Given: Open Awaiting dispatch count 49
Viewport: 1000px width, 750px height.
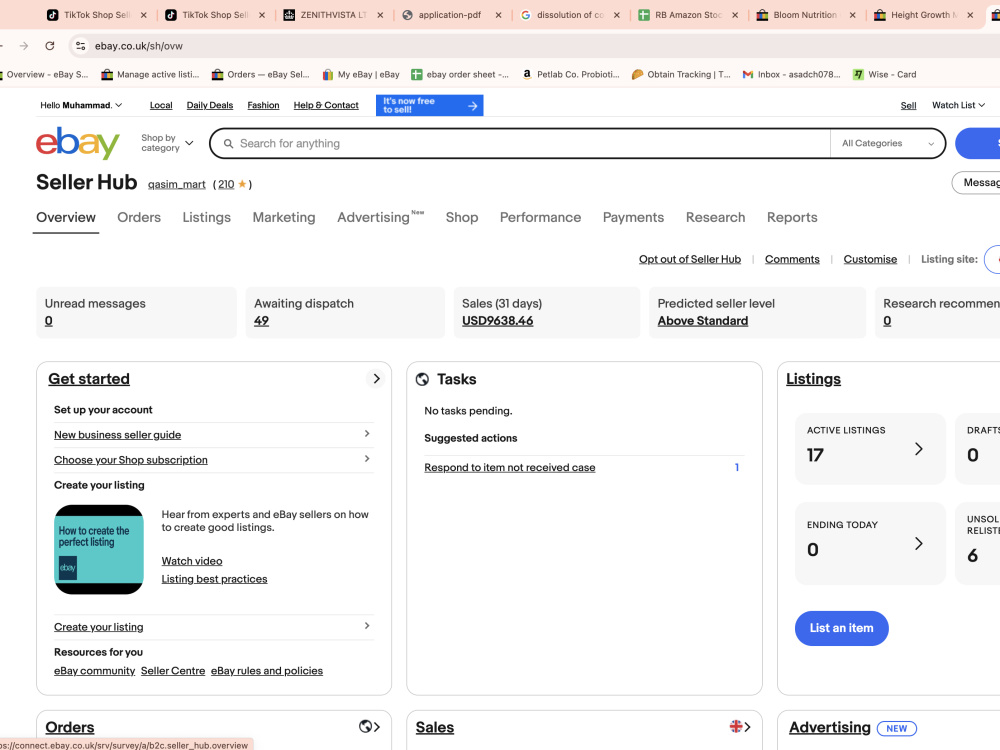Looking at the screenshot, I should tap(261, 321).
